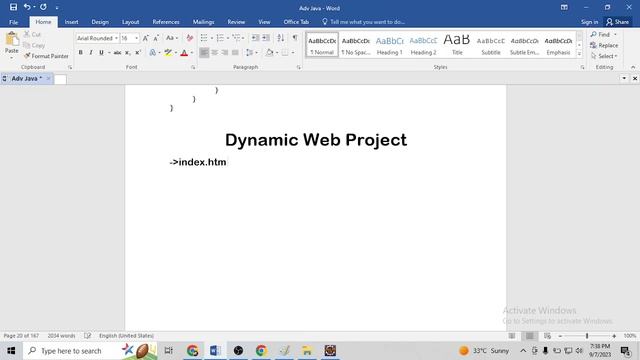This screenshot has width=640, height=360.
Task: Click the Tell me search field
Action: point(363,22)
